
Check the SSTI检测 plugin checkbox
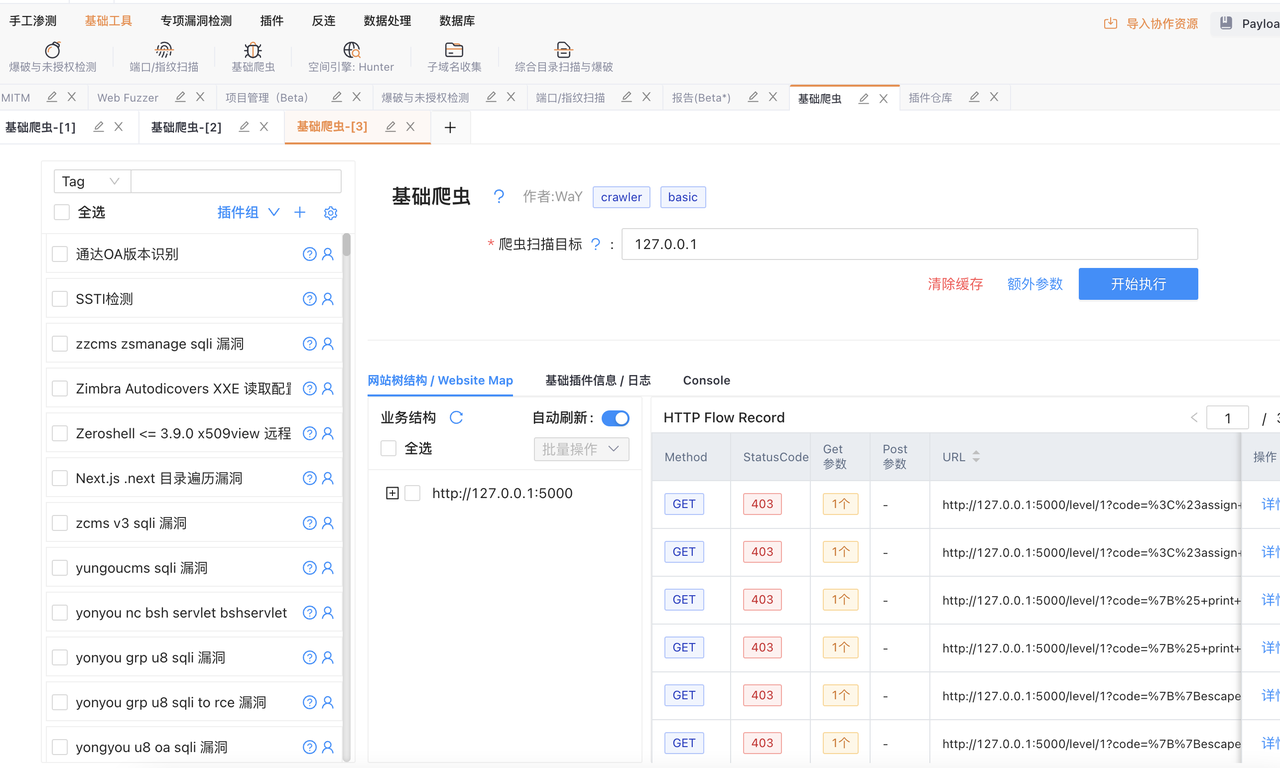60,299
